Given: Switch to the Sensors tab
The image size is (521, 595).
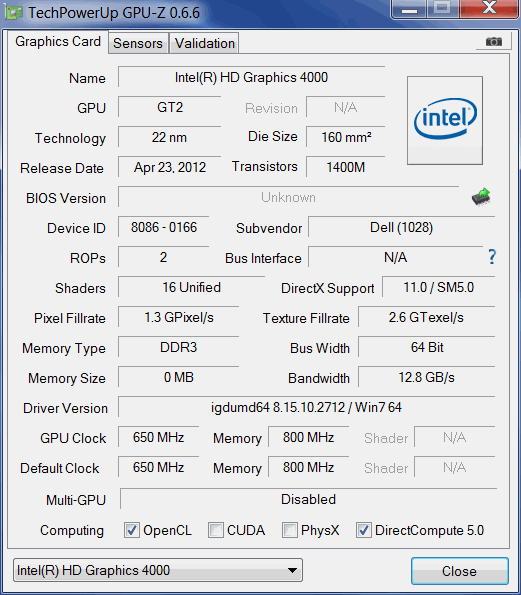Looking at the screenshot, I should point(138,43).
